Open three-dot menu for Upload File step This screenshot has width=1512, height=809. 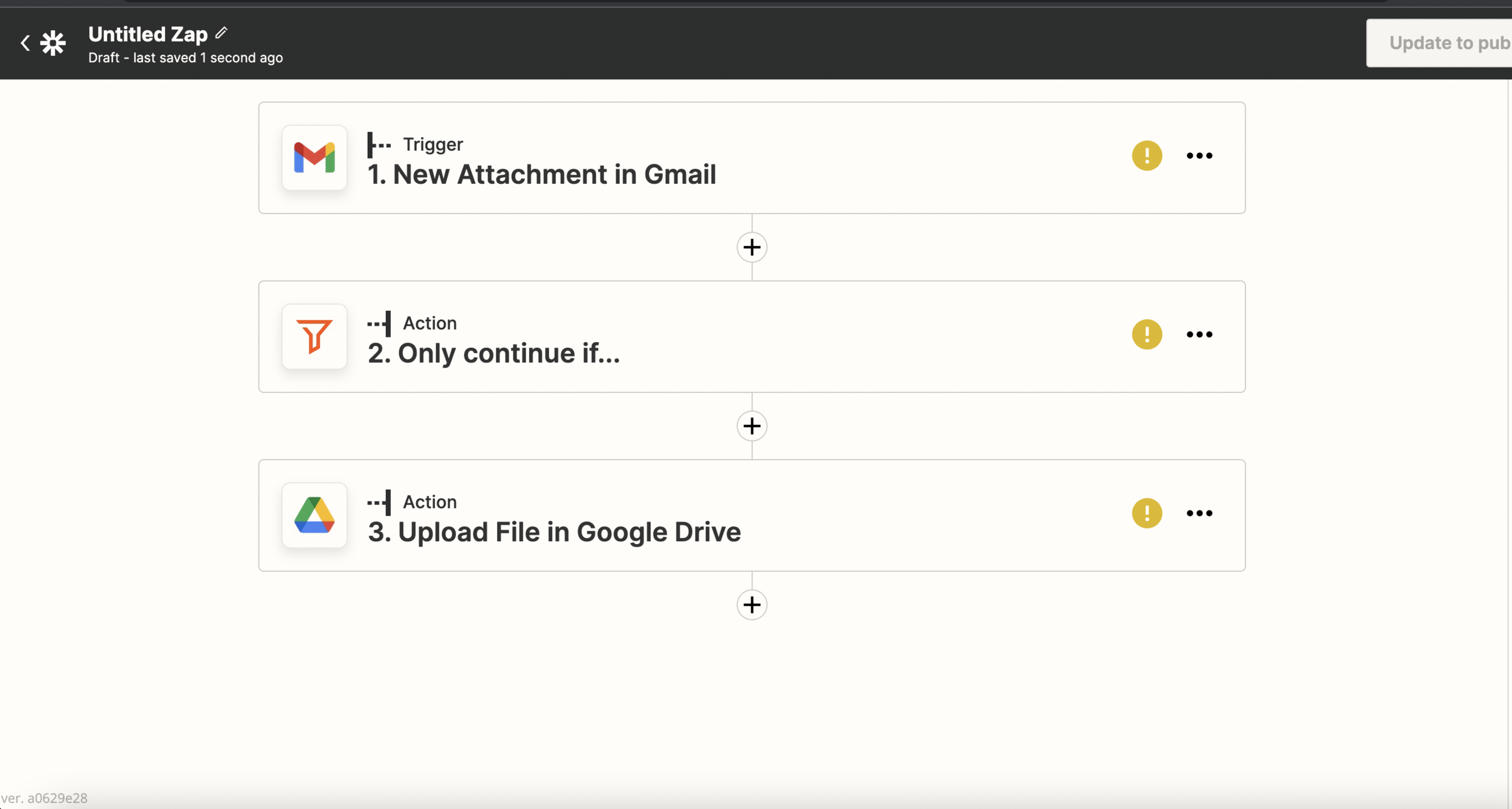point(1199,513)
